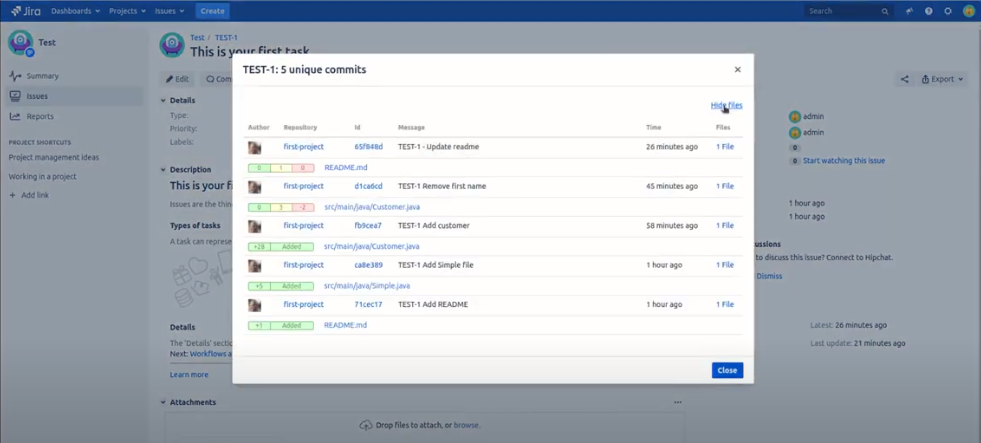Viewport: 981px width, 443px height.
Task: Open commit id ca8e389
Action: (x=369, y=265)
